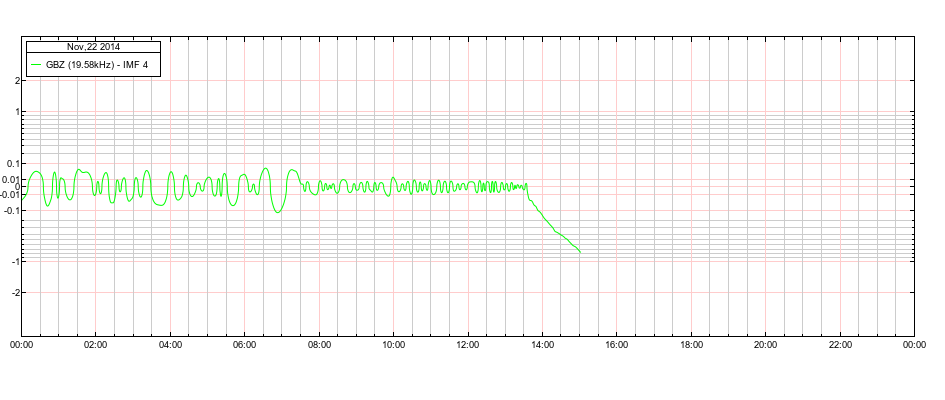
Task: Click x-axis label 04:00
Action: point(170,345)
